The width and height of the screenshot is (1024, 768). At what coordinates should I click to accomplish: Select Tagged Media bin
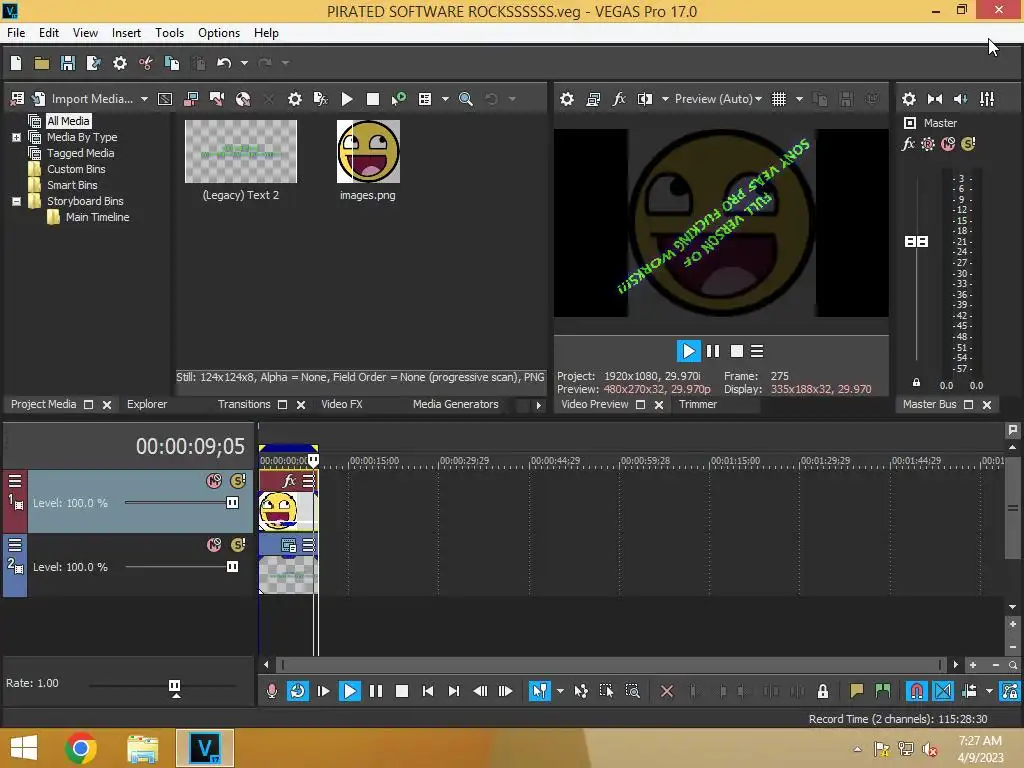(80, 153)
